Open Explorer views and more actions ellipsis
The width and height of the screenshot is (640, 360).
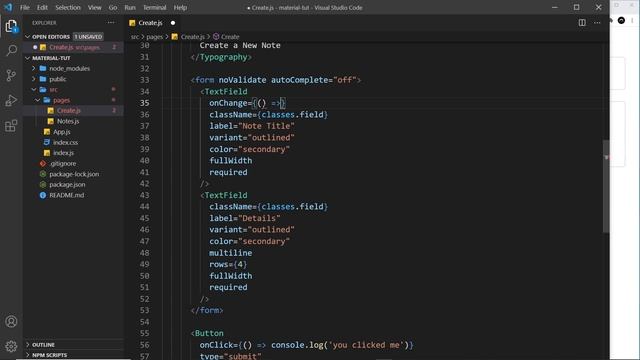(111, 23)
